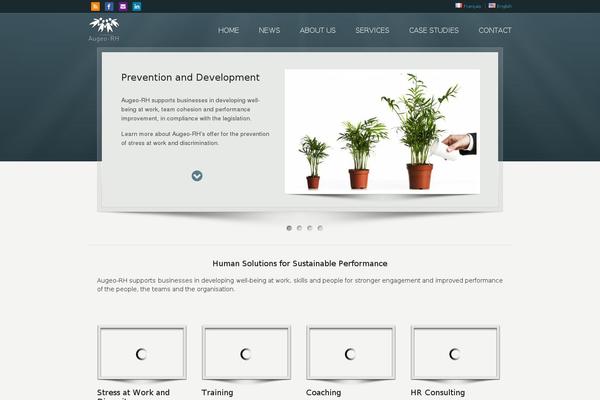
Task: Select the third slider pagination dot
Action: coord(310,228)
